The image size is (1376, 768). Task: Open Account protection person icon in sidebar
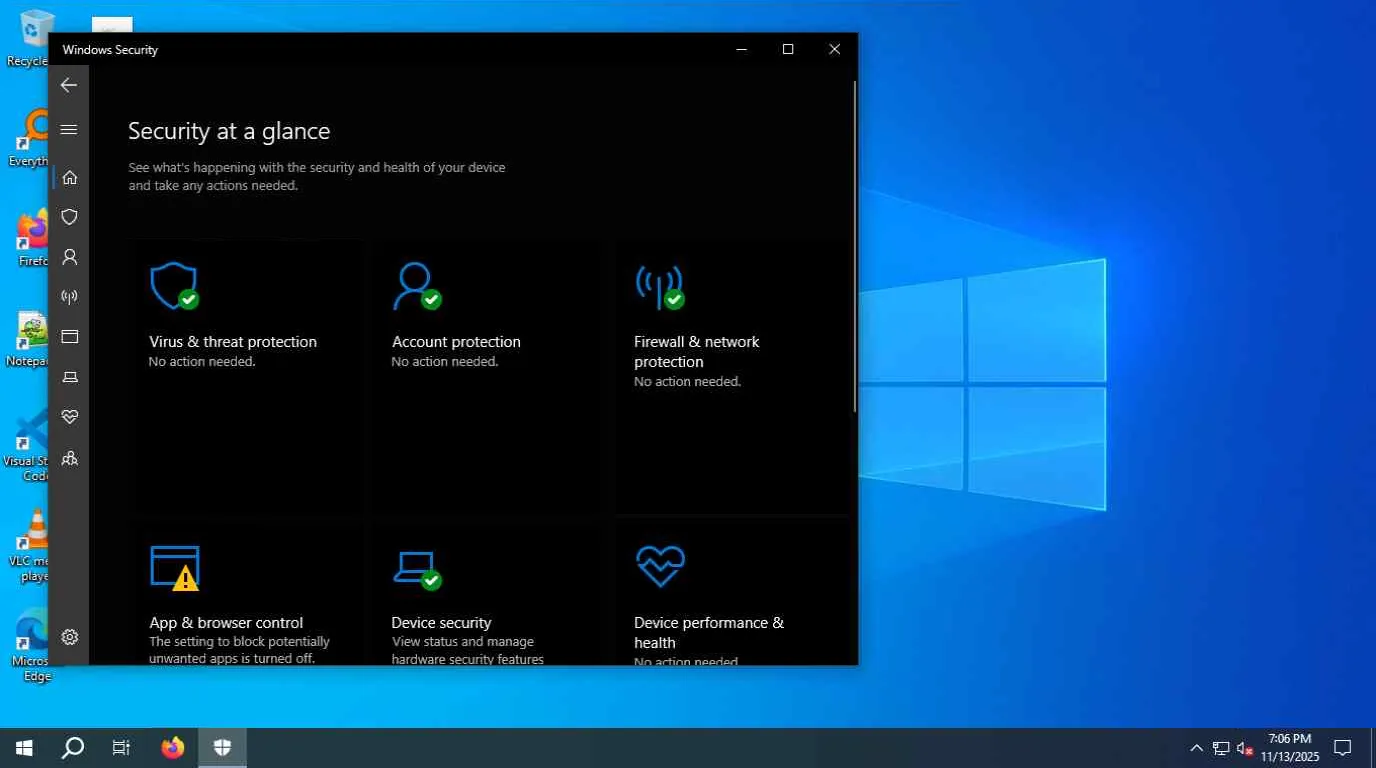[69, 257]
